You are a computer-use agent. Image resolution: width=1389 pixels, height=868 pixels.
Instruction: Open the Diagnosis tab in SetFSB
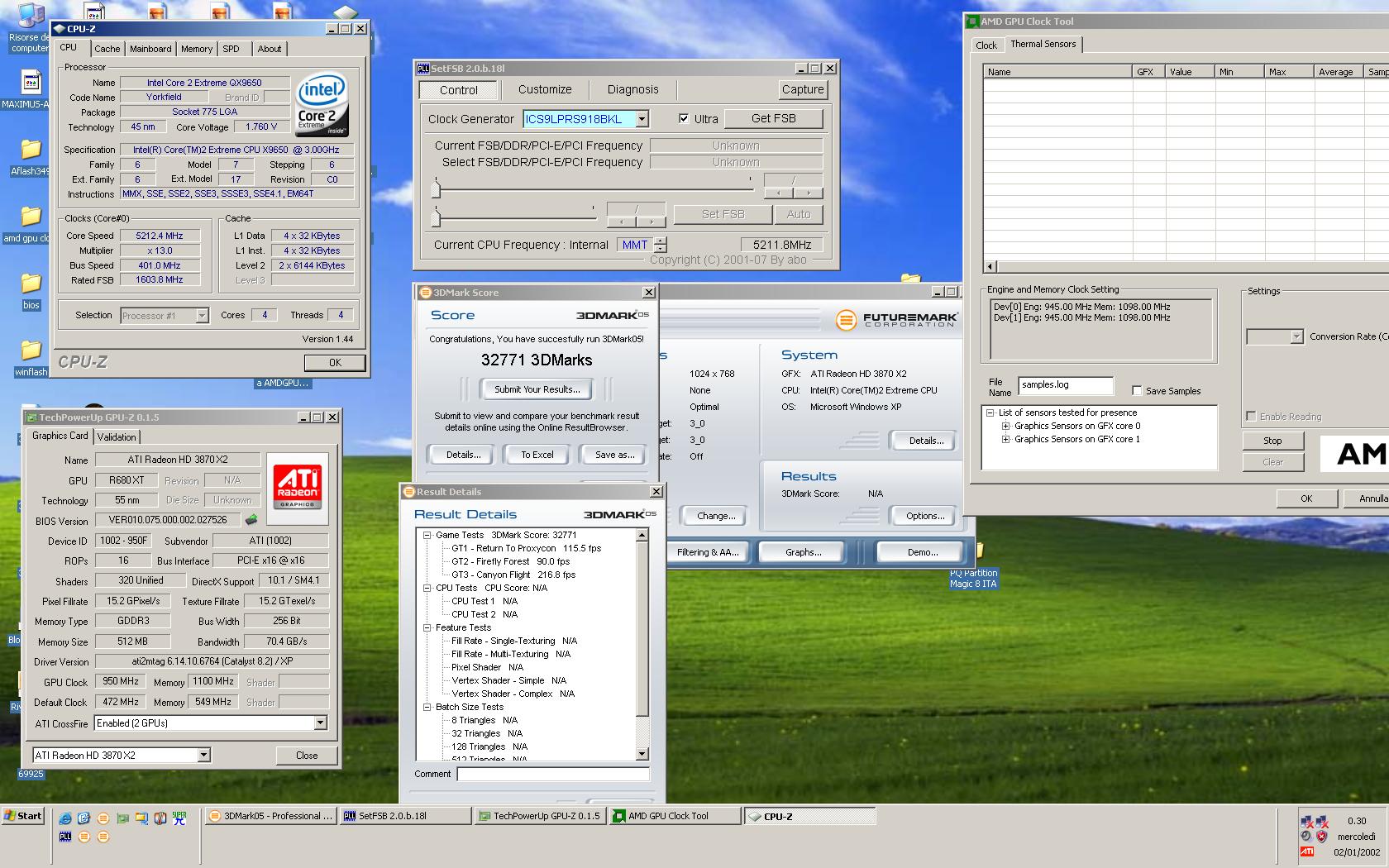coord(633,89)
